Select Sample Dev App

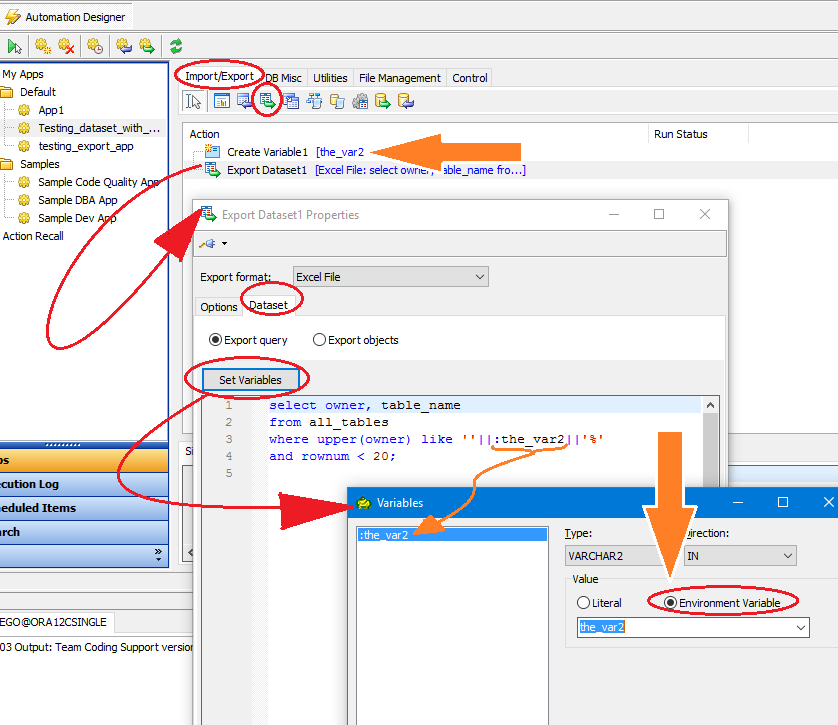77,218
